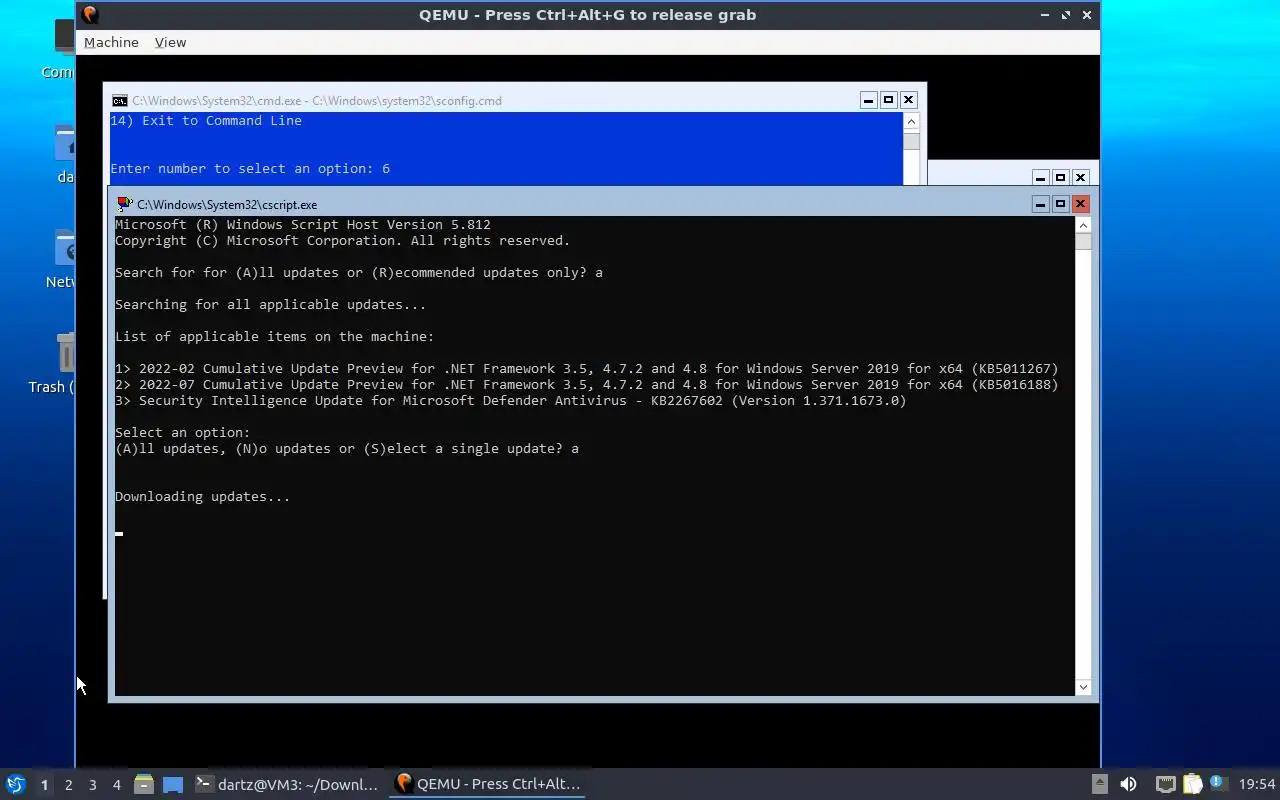Open the LXQt start menu bird icon
This screenshot has height=800, width=1280.
(16, 784)
